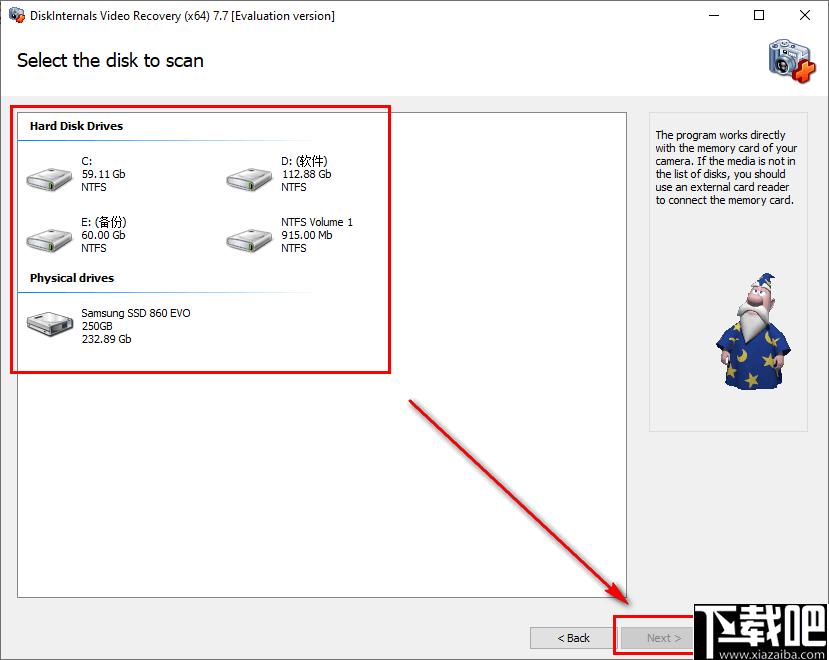Minimize the Video Recovery window
Viewport: 829px width, 660px height.
[714, 15]
